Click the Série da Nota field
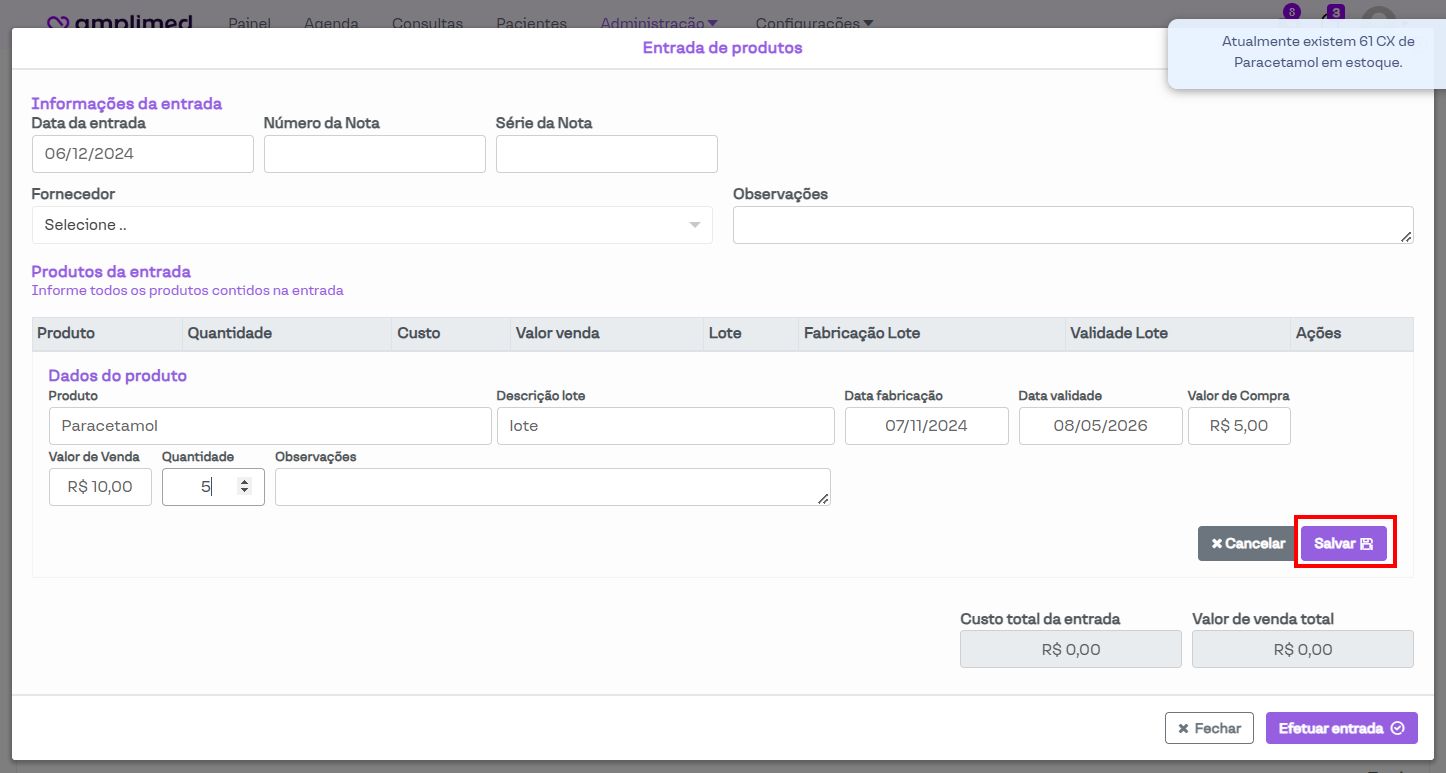The height and width of the screenshot is (773, 1446). click(606, 154)
